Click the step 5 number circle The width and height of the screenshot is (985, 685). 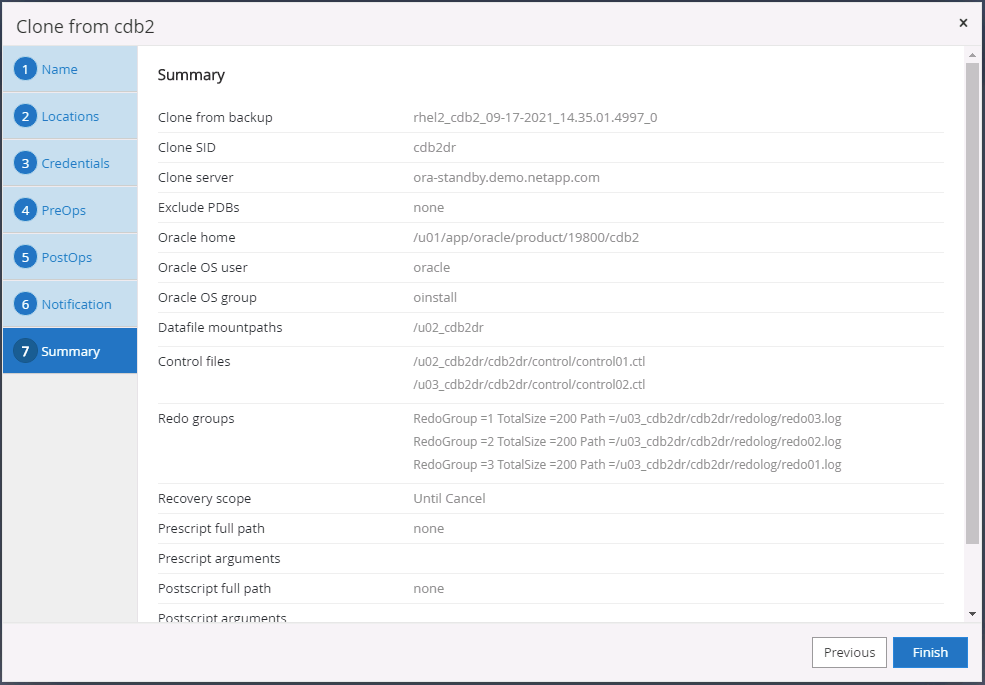tap(26, 258)
